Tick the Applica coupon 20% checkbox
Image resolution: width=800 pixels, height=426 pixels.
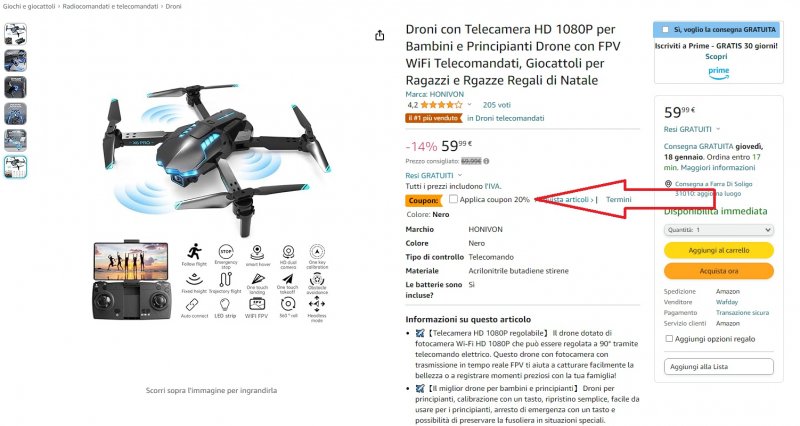pyautogui.click(x=453, y=199)
